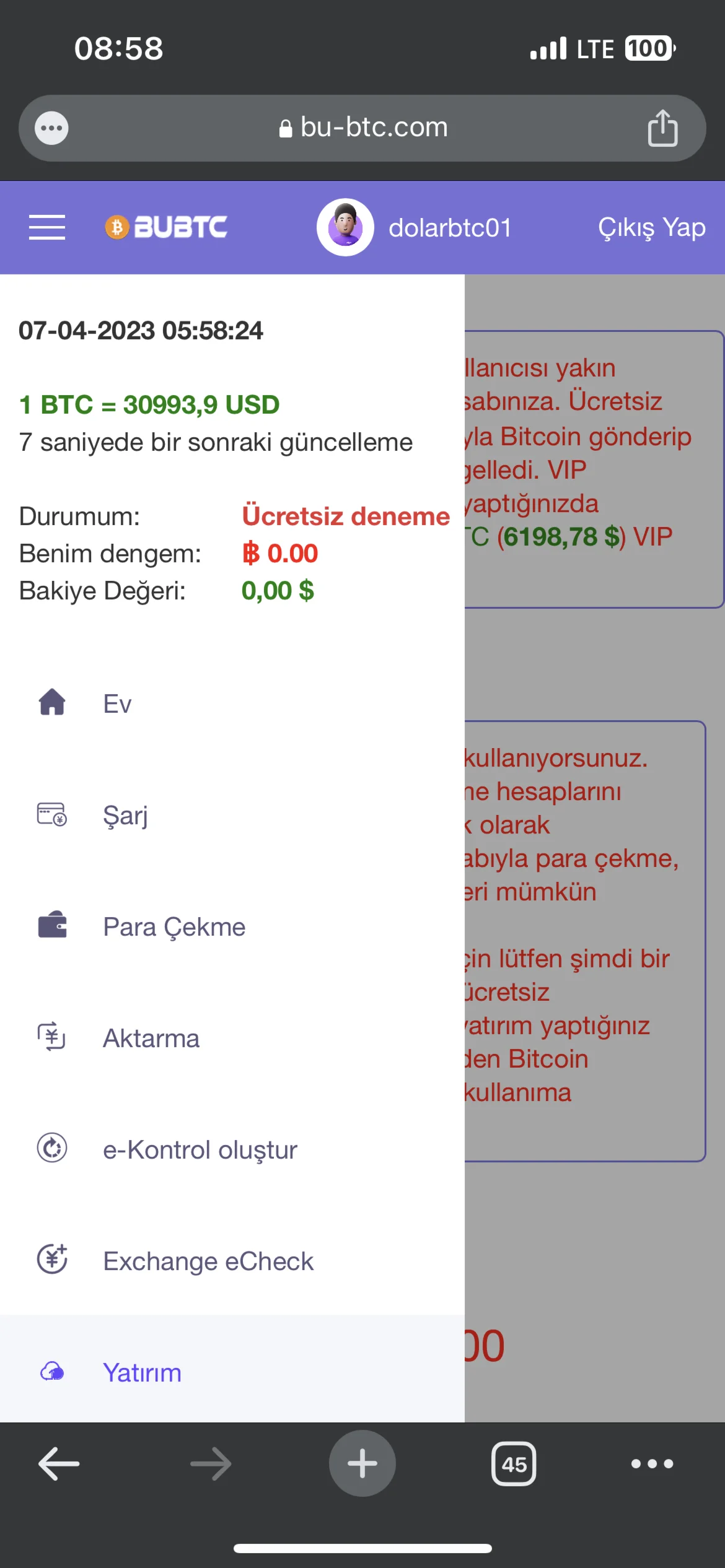Tap the home icon beside Ev
The height and width of the screenshot is (1568, 725).
coord(52,703)
